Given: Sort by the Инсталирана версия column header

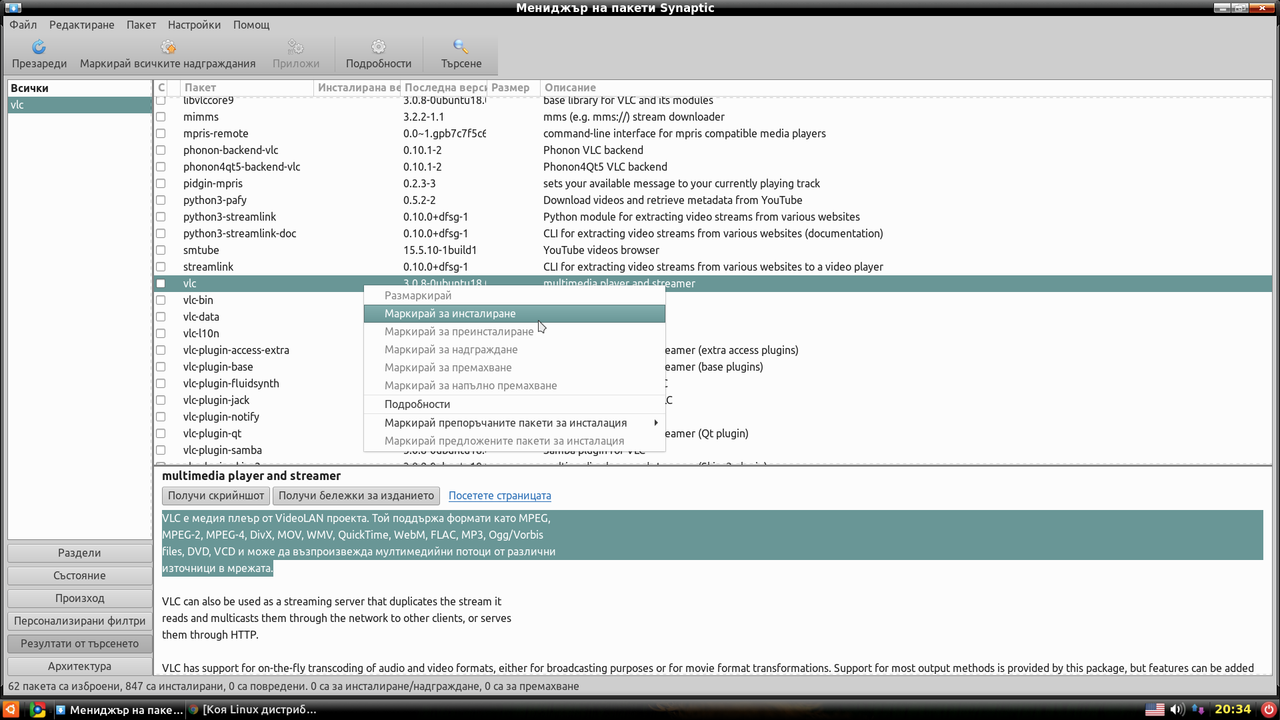Looking at the screenshot, I should pyautogui.click(x=357, y=88).
